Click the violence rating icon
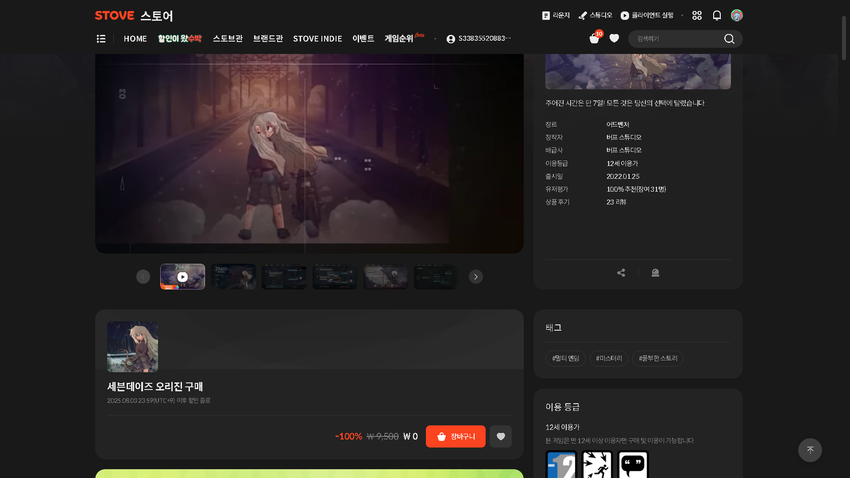 (597, 464)
